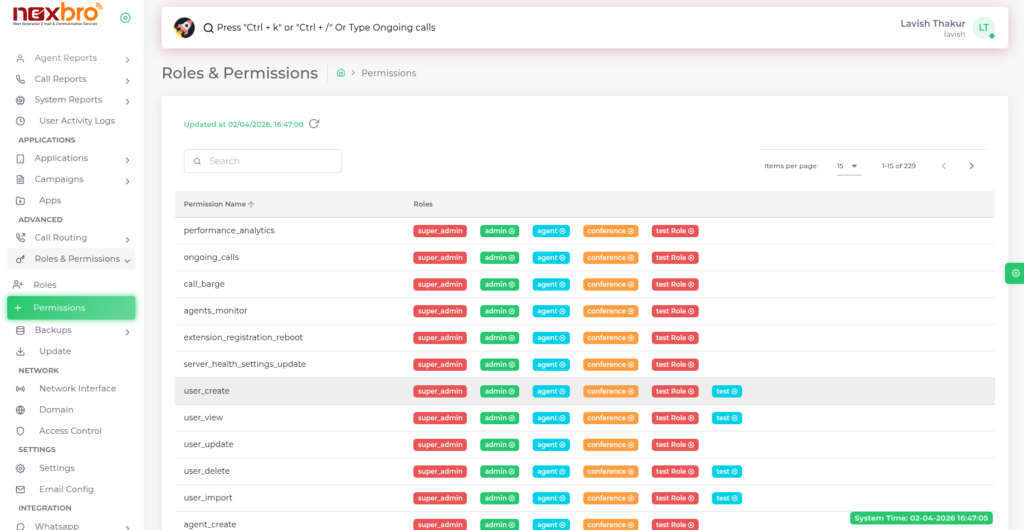
Task: Click the home icon in the breadcrumb
Action: 341,73
